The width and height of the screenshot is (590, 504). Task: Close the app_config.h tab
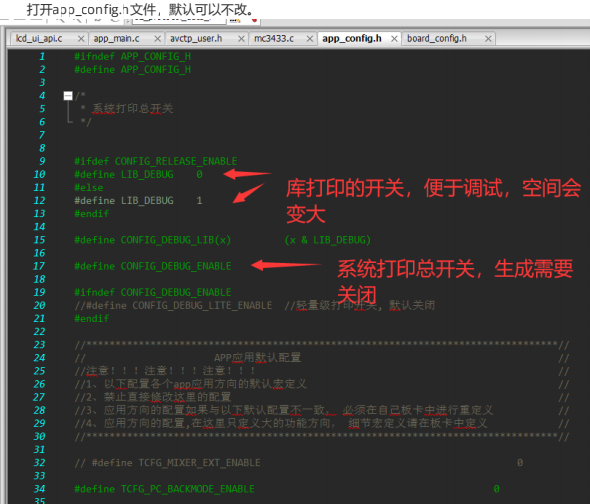[x=394, y=39]
